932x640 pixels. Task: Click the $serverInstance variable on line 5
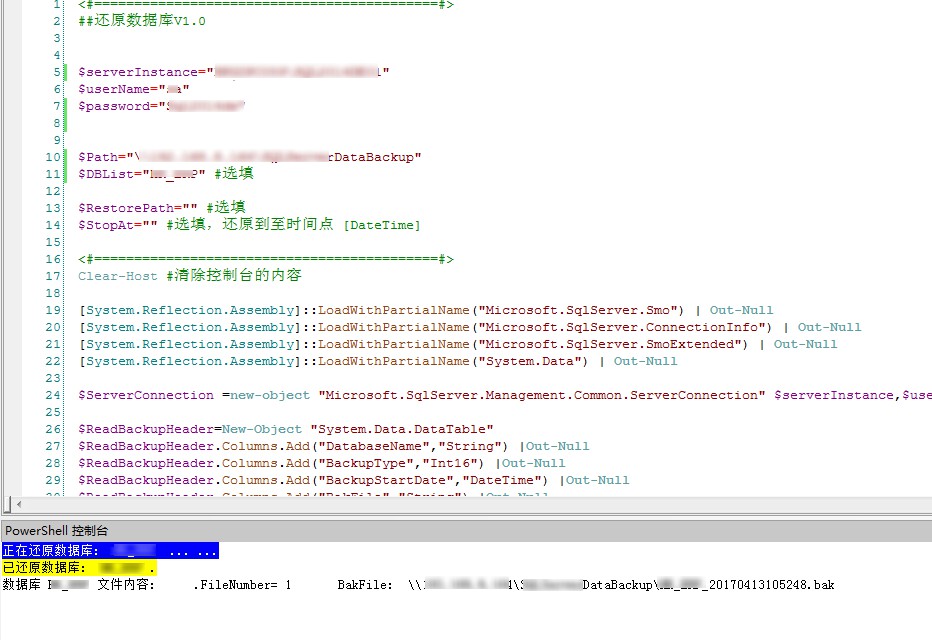point(138,72)
